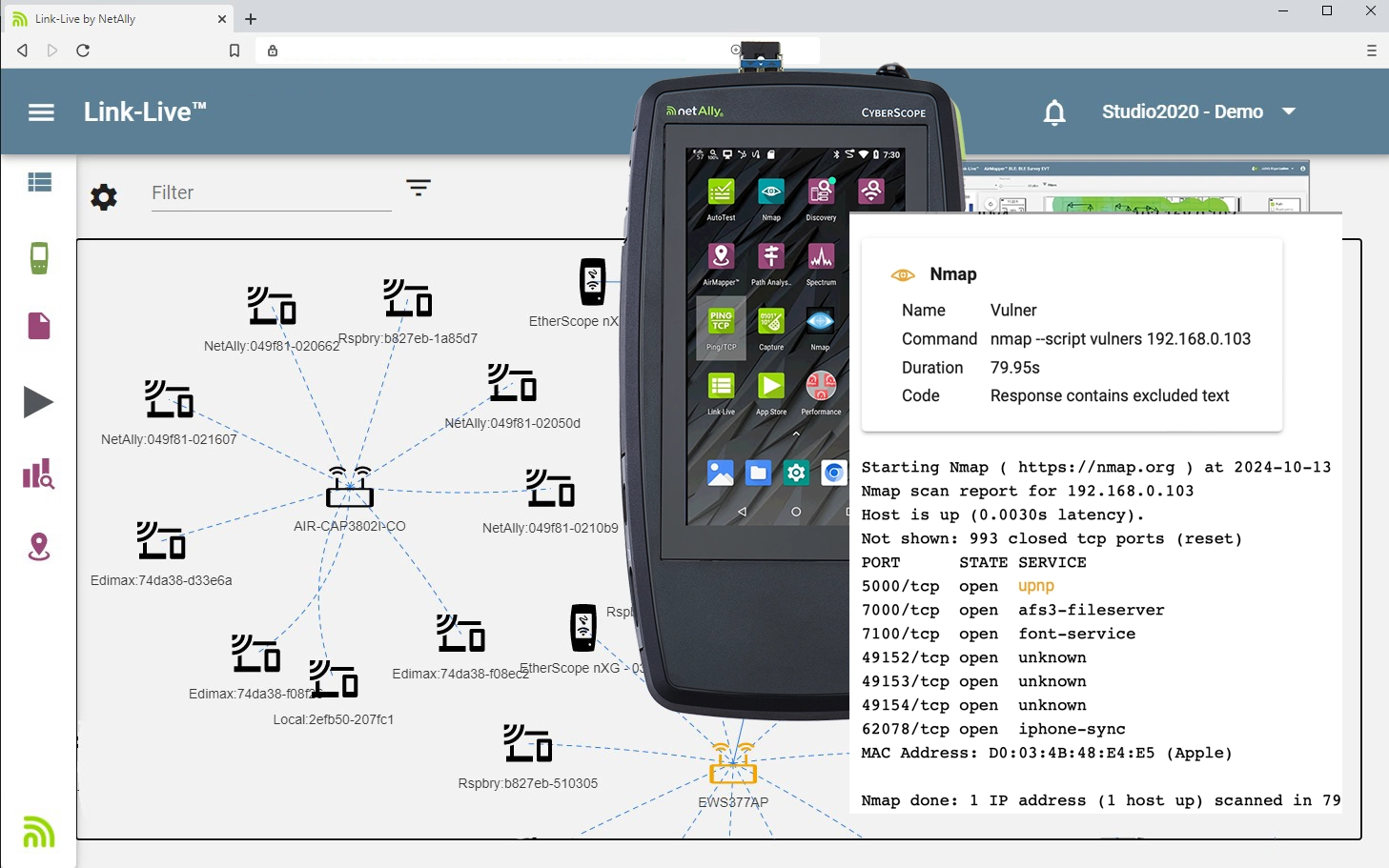Click the command text 'nmap --script vulners 192.168.0.103'
The height and width of the screenshot is (868, 1389).
(1120, 339)
